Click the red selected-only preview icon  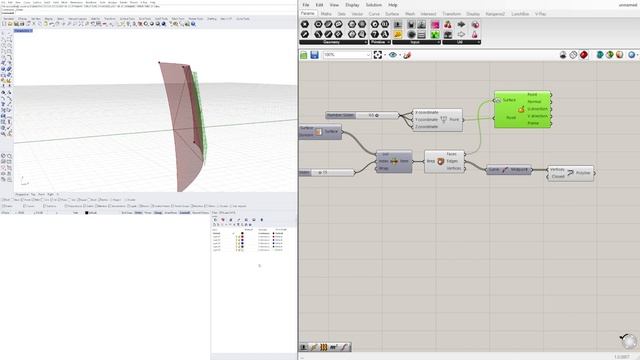coord(584,55)
